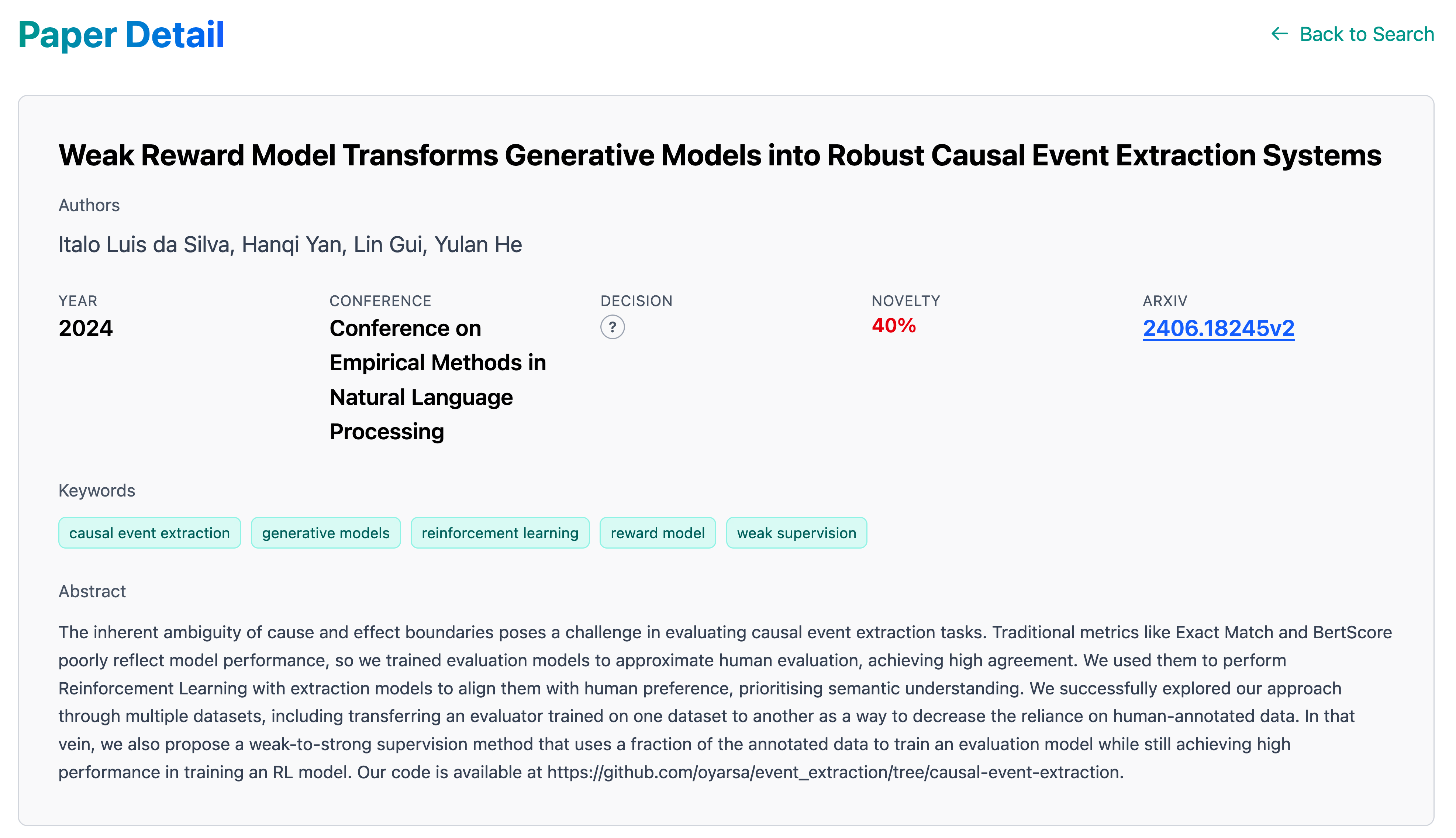
Task: Click the author names line
Action: (290, 245)
